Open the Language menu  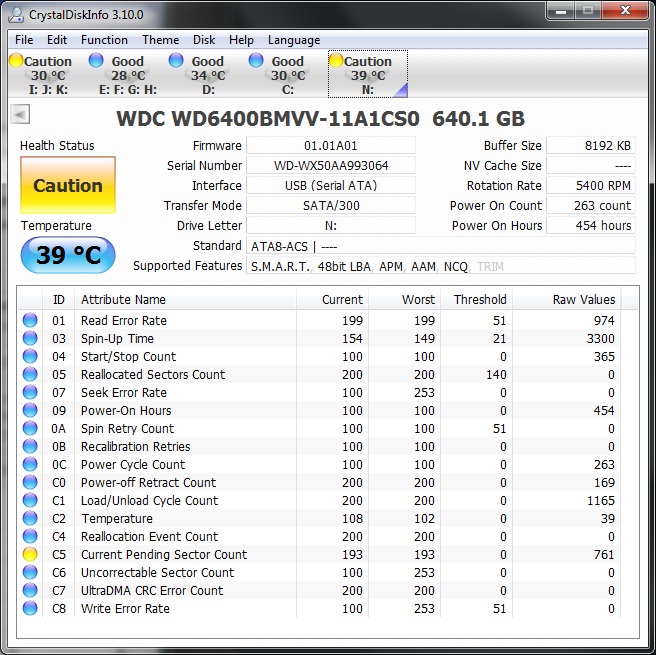294,40
